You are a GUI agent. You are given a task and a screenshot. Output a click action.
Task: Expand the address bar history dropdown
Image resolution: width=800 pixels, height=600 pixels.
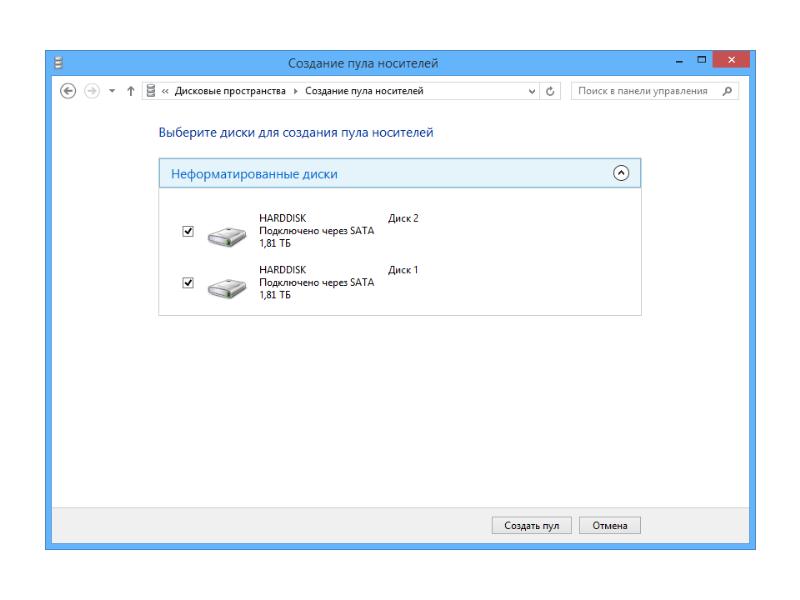click(532, 91)
